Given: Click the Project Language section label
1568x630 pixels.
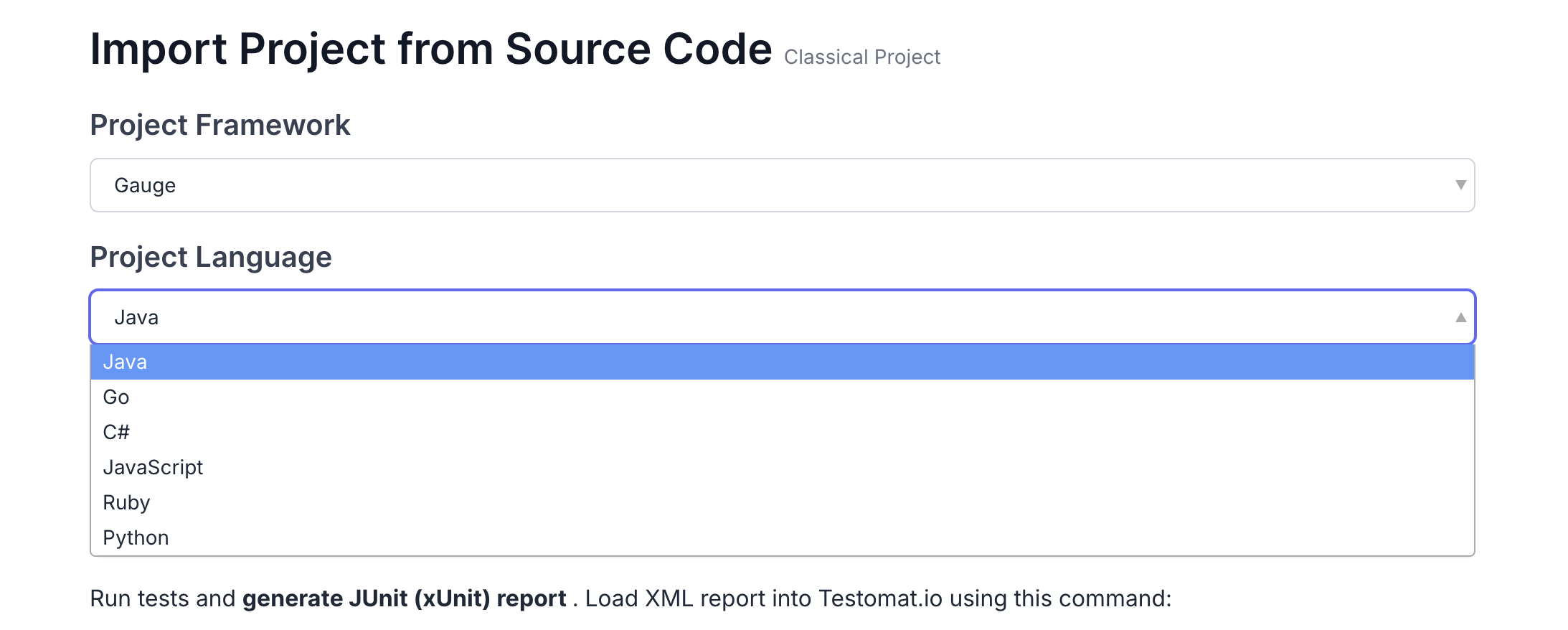Looking at the screenshot, I should (x=211, y=258).
